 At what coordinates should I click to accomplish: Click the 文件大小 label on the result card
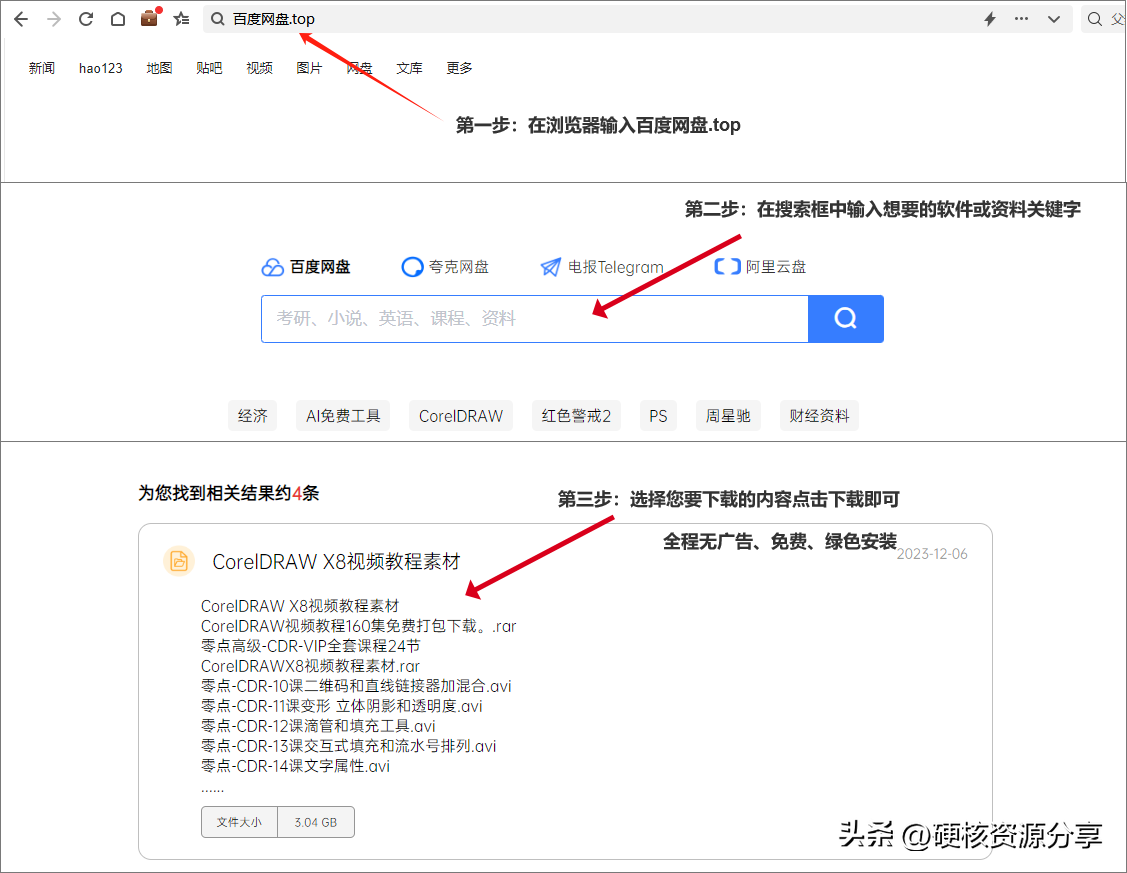click(239, 823)
